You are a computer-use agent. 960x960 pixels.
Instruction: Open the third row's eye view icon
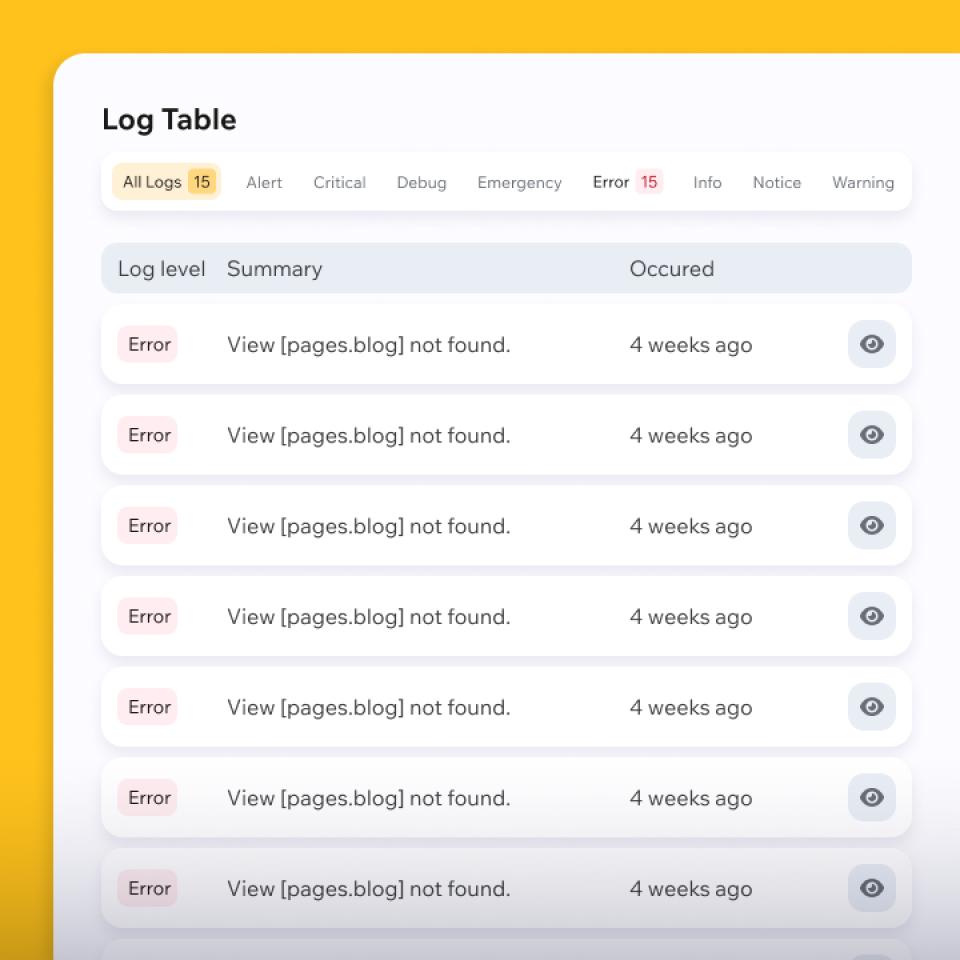coord(871,526)
